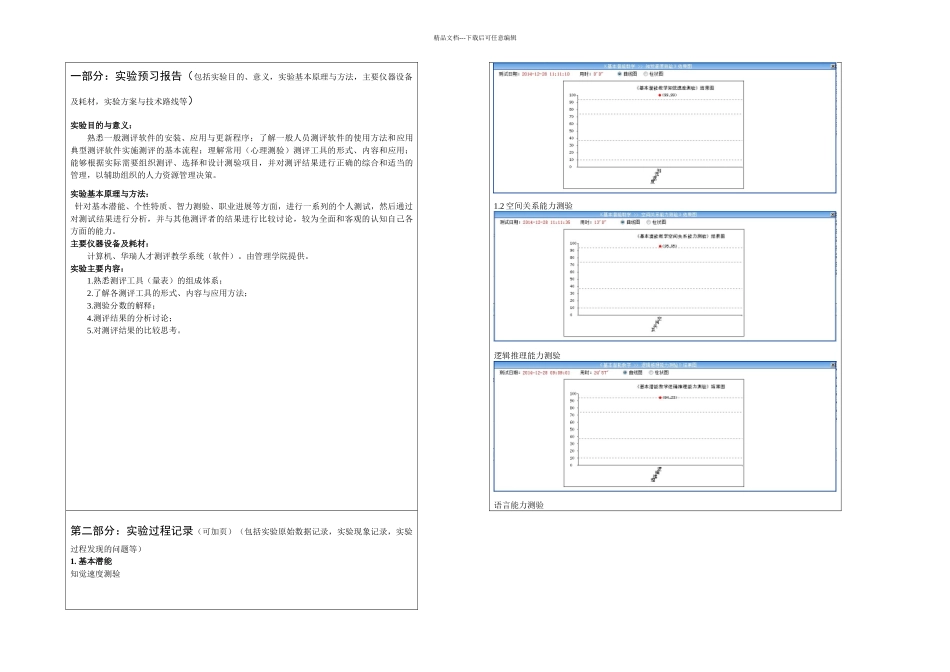Viewport: 950px width, 672px height.
Task: Click the test date value in 逻辑推理能力测验 window
Action: pos(546,373)
